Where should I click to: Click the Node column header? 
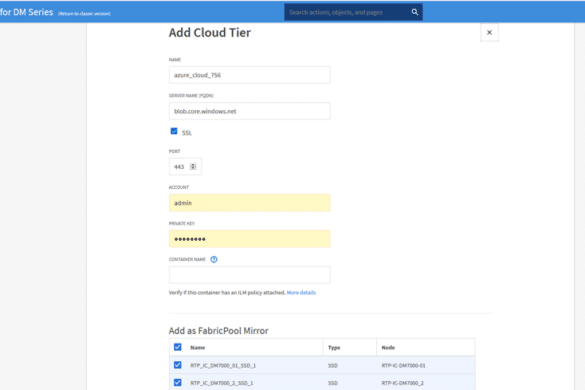[388, 347]
